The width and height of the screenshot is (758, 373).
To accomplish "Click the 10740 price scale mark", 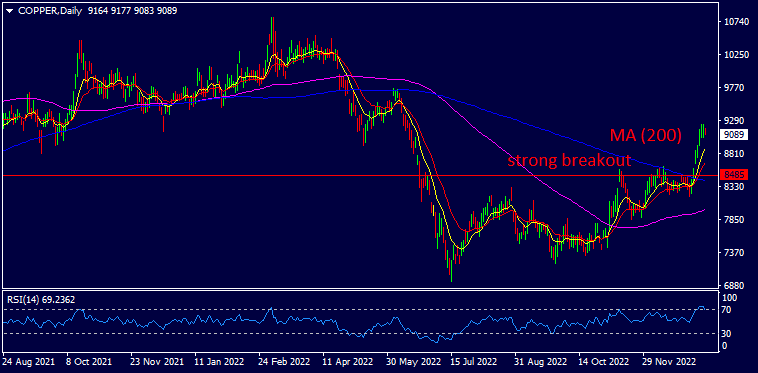I will (x=738, y=22).
